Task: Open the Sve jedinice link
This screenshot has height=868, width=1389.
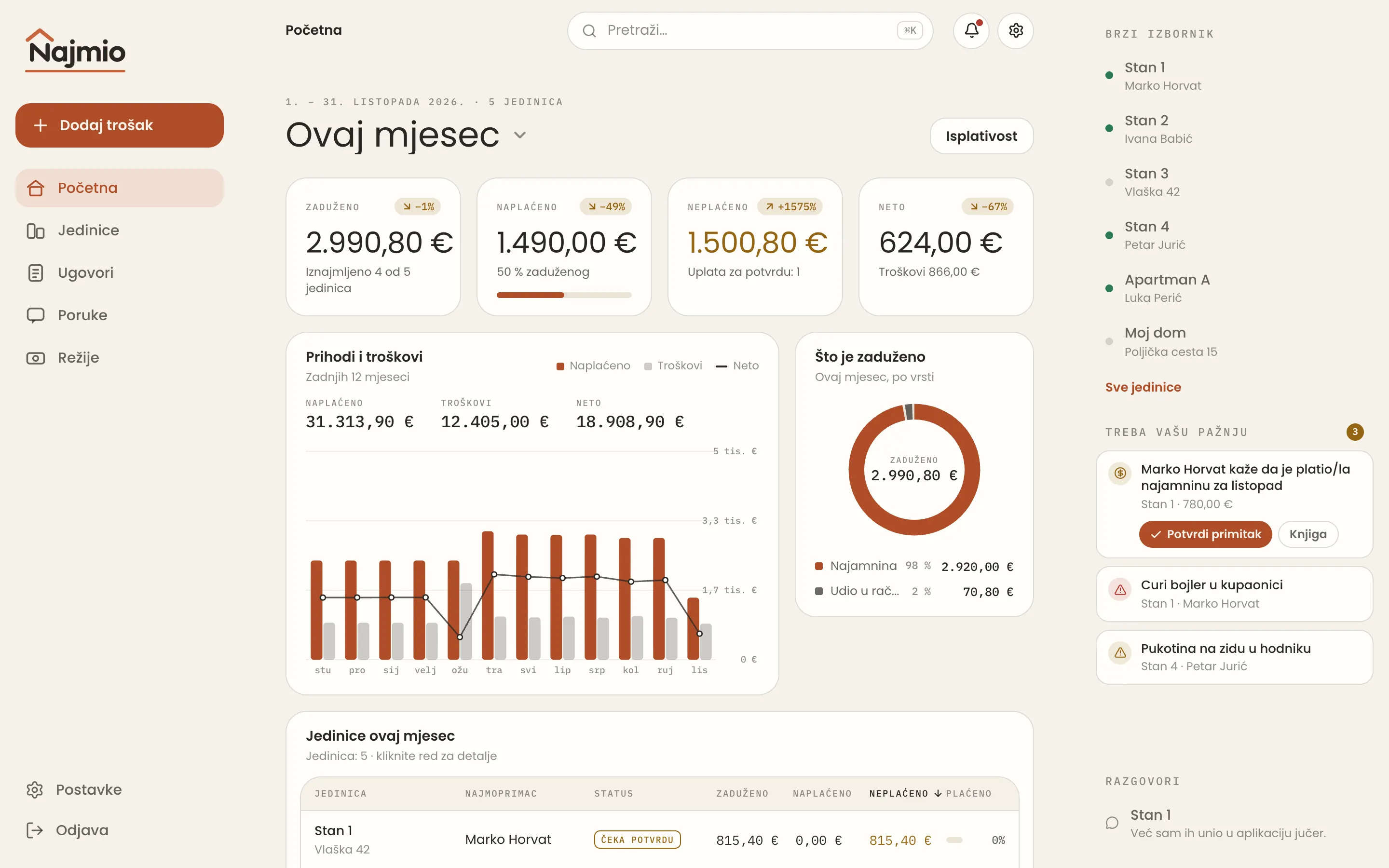Action: pyautogui.click(x=1143, y=388)
